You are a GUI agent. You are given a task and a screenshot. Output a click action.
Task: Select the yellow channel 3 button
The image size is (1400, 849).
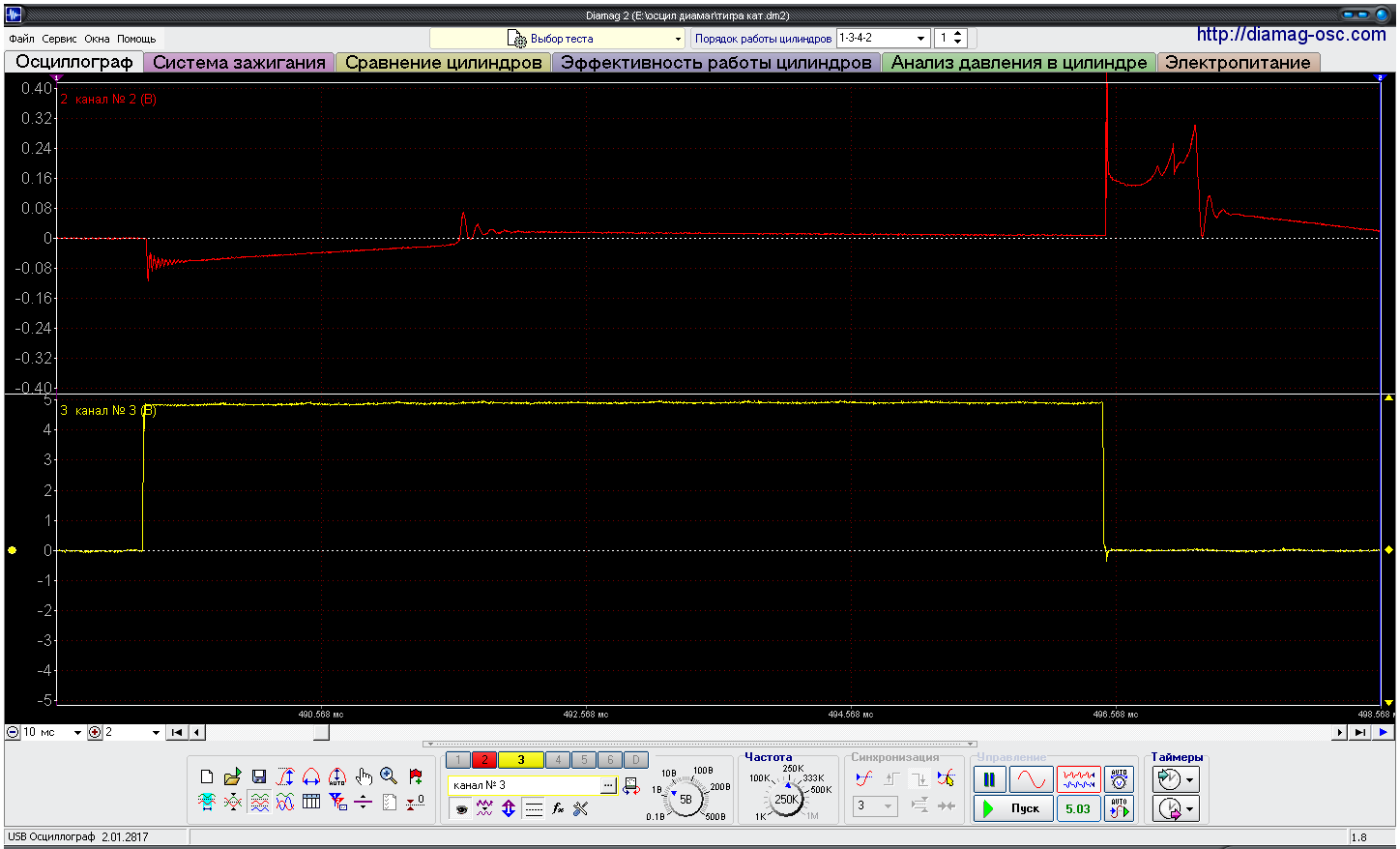(520, 760)
